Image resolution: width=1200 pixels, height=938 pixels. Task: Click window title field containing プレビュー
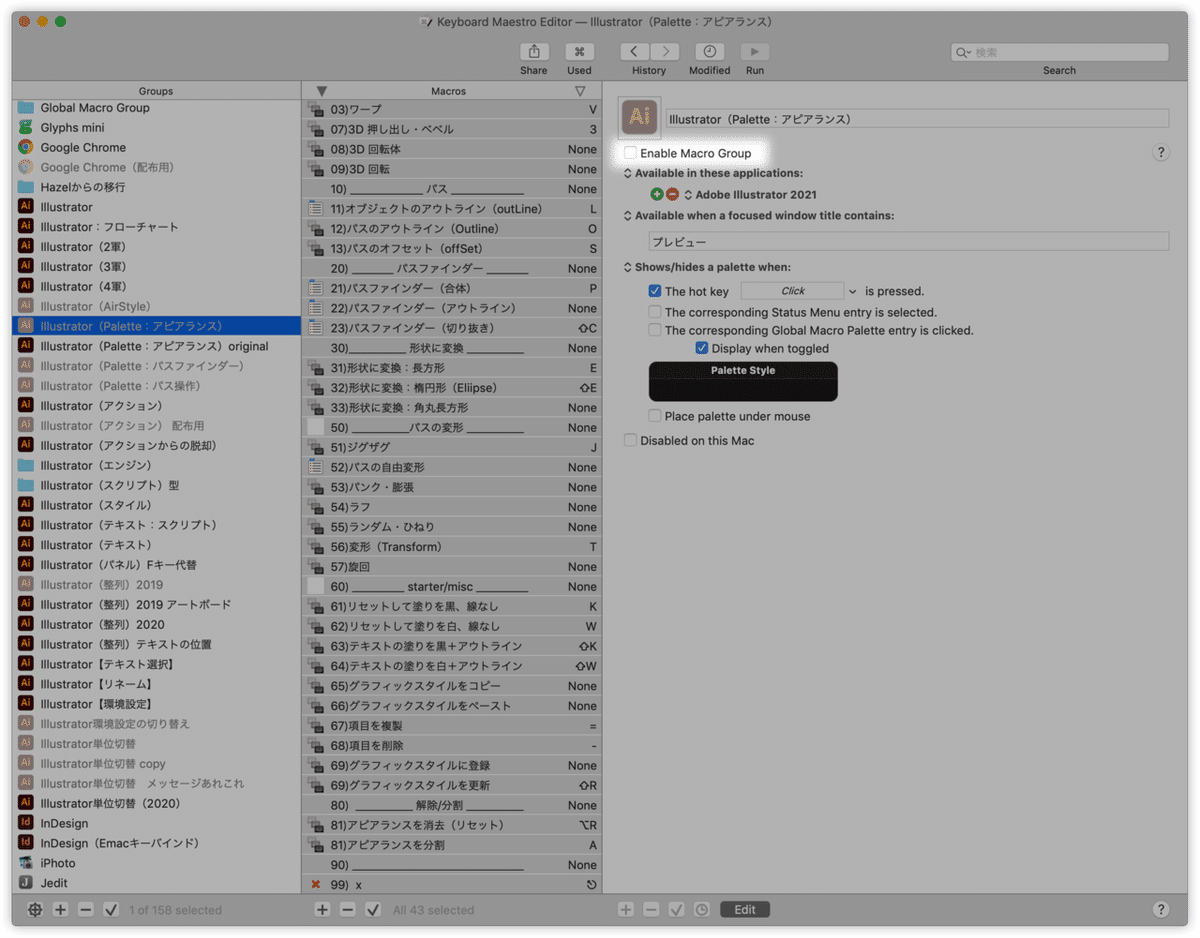click(x=909, y=241)
